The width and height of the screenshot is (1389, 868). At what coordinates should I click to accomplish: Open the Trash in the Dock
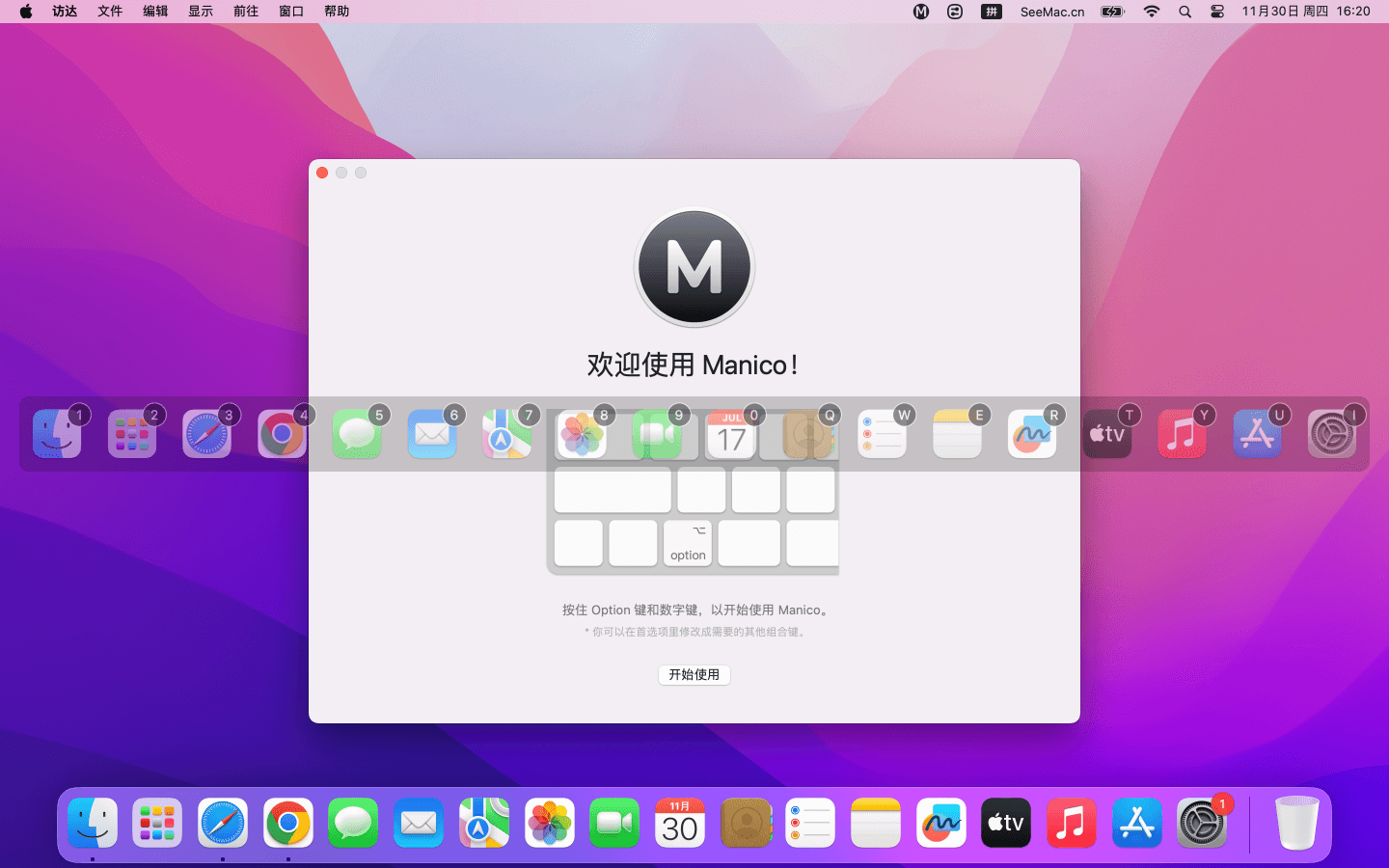(x=1297, y=823)
